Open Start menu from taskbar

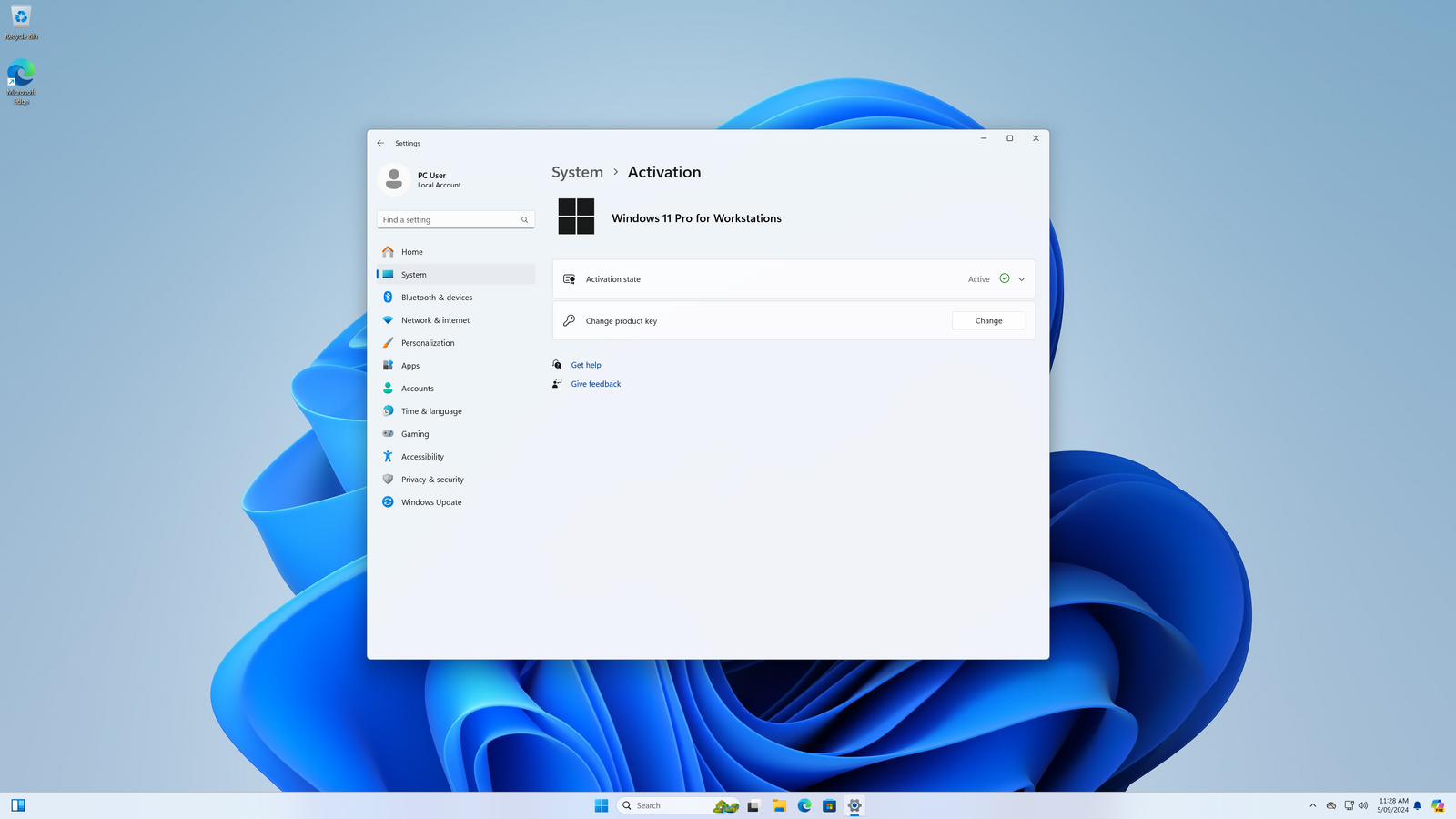(x=602, y=805)
